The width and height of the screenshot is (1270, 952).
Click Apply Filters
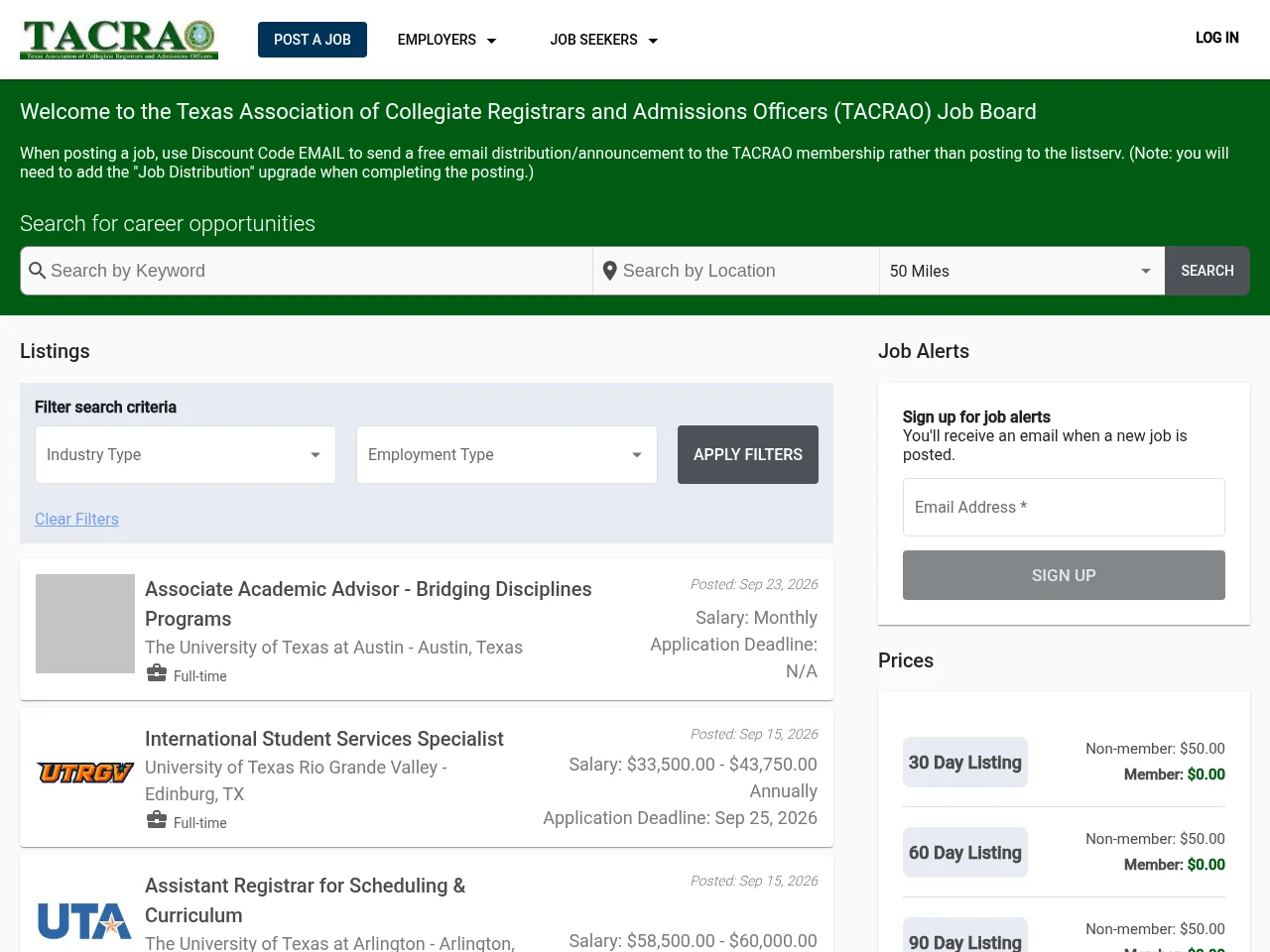[748, 454]
